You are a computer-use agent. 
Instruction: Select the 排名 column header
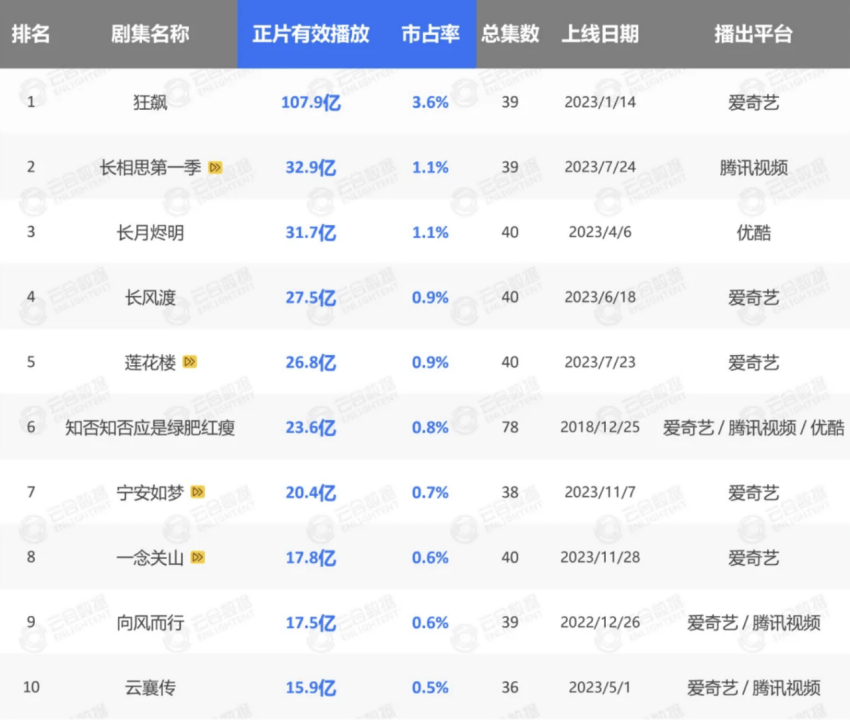31,34
